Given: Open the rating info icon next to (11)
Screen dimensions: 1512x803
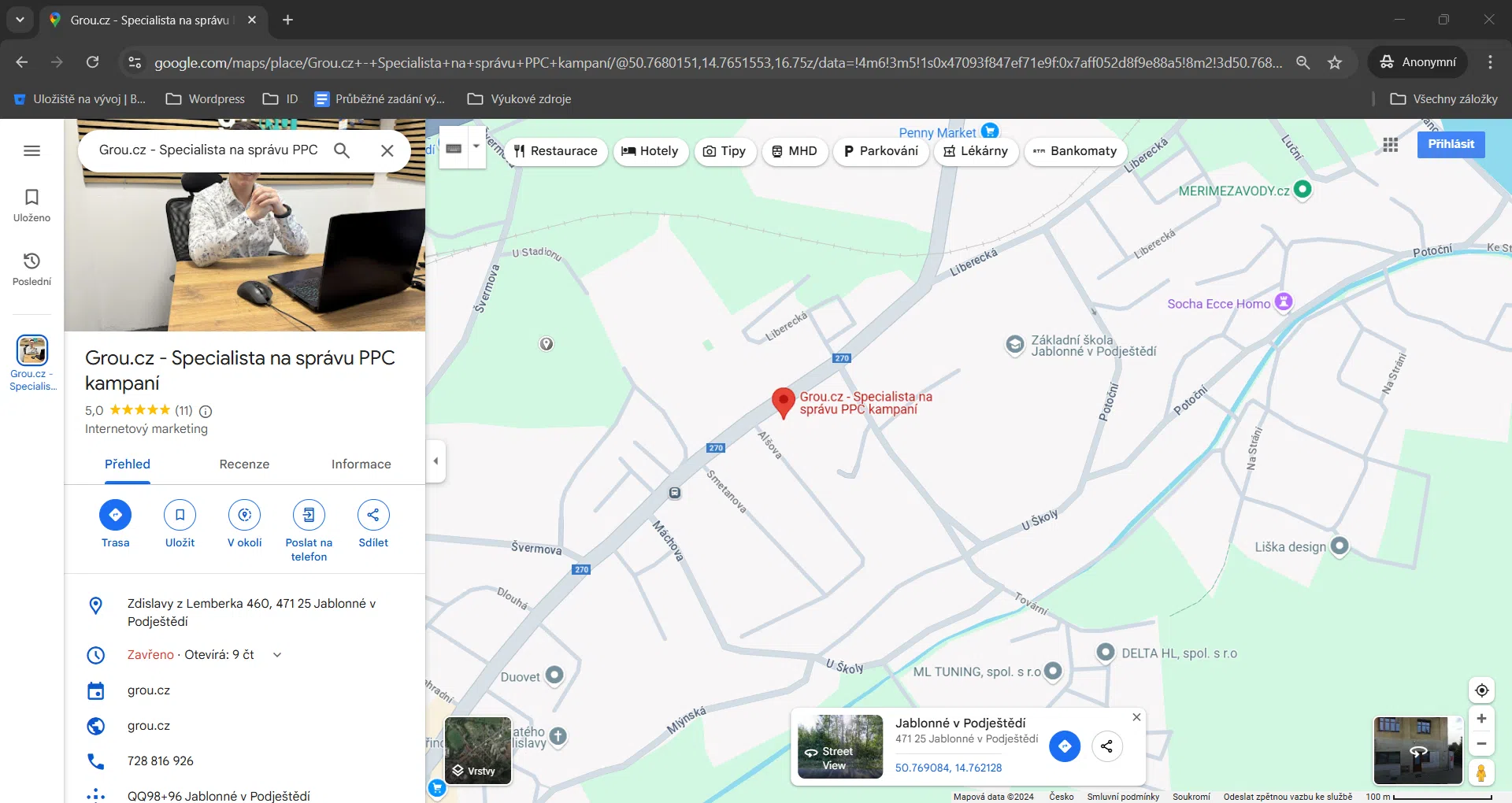Looking at the screenshot, I should coord(206,411).
